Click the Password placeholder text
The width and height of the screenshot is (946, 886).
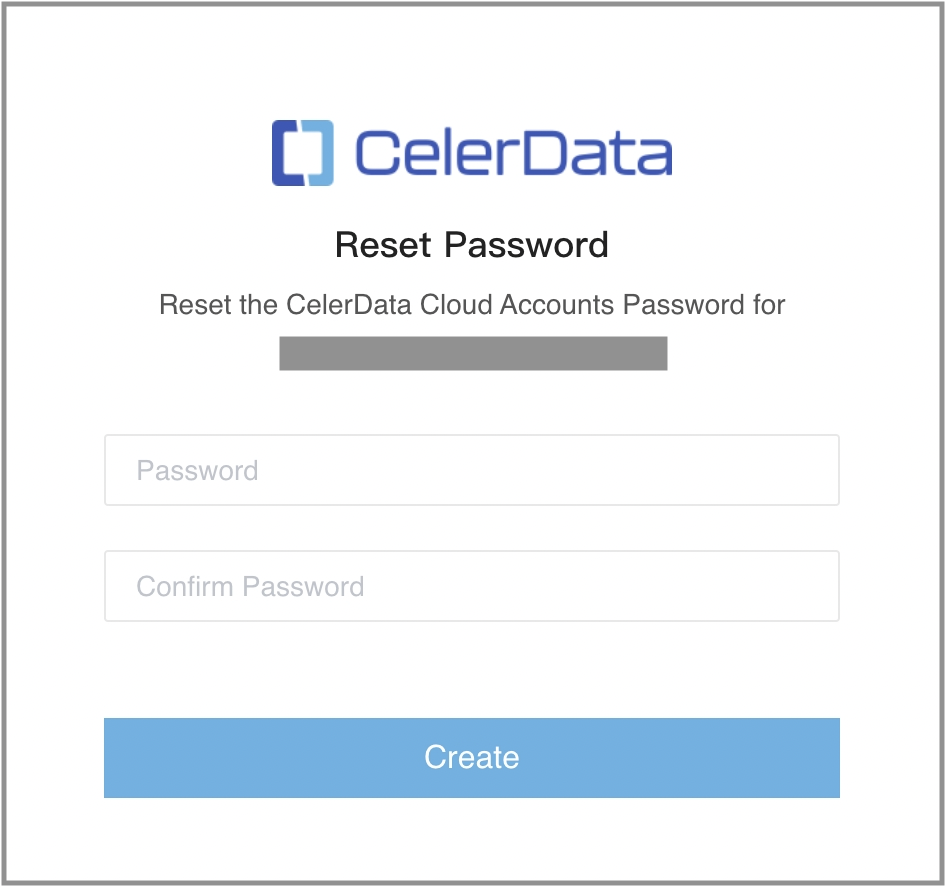(x=197, y=471)
